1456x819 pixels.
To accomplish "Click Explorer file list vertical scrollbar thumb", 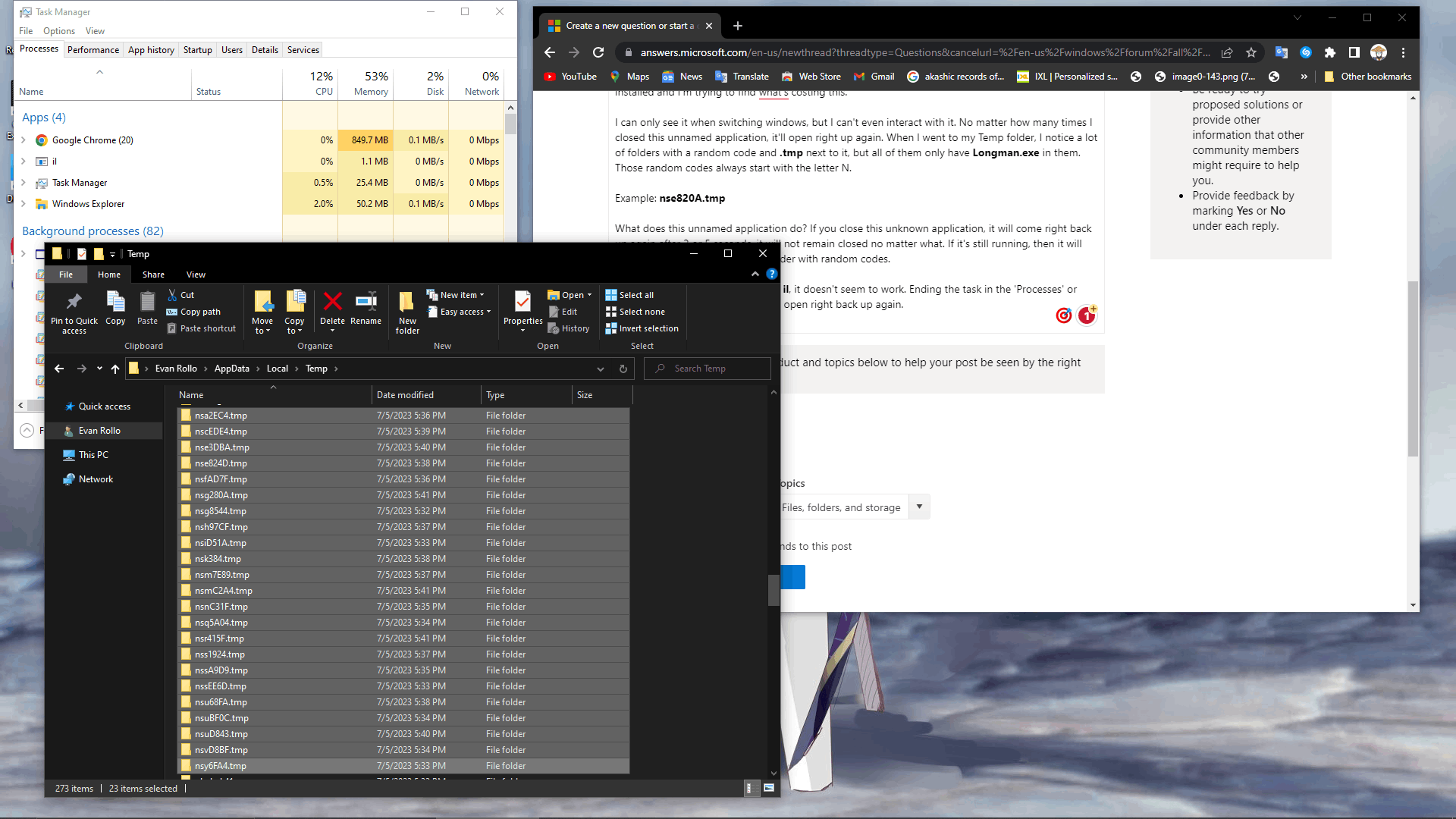I will (x=773, y=590).
